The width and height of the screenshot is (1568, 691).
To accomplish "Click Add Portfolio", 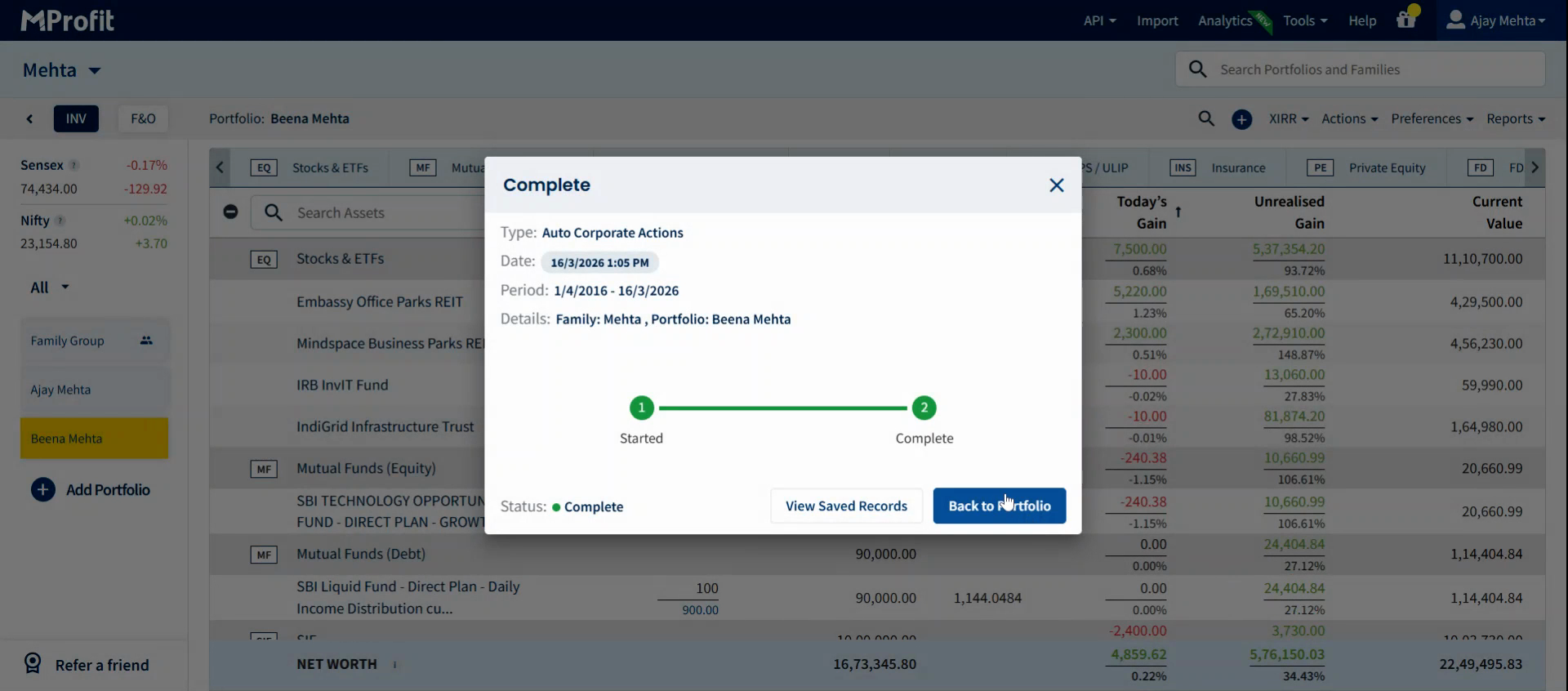I will pyautogui.click(x=91, y=490).
